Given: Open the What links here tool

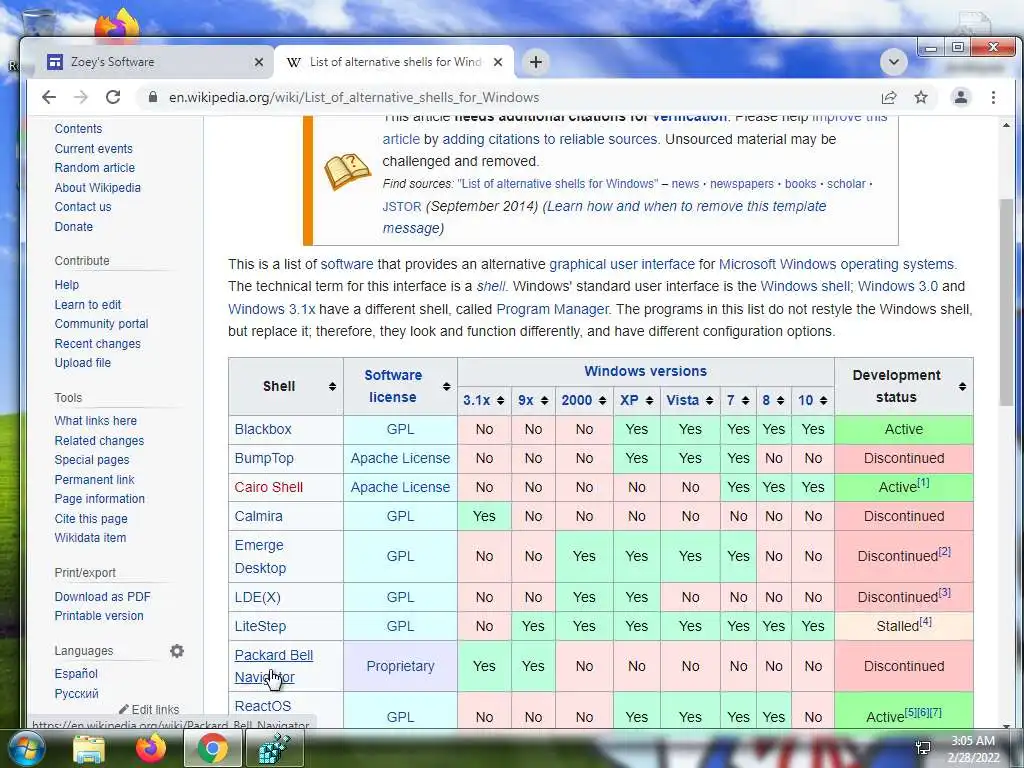Looking at the screenshot, I should (95, 421).
